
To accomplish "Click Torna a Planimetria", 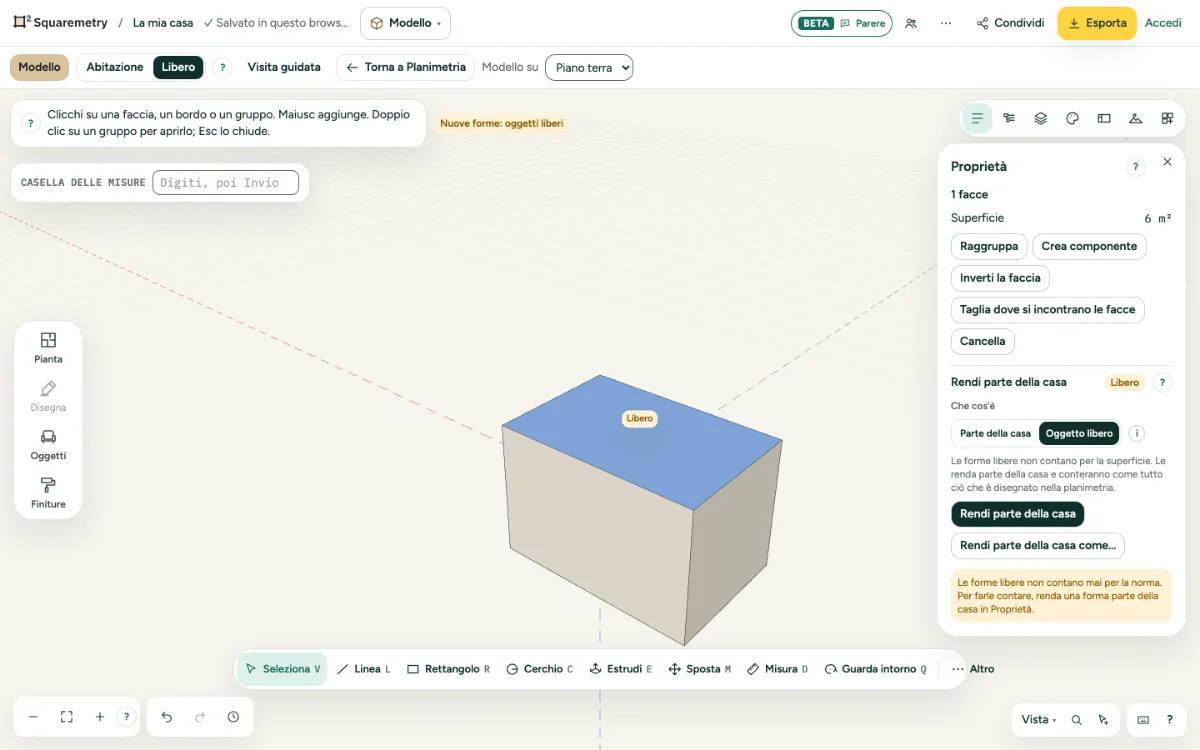I will [x=405, y=67].
